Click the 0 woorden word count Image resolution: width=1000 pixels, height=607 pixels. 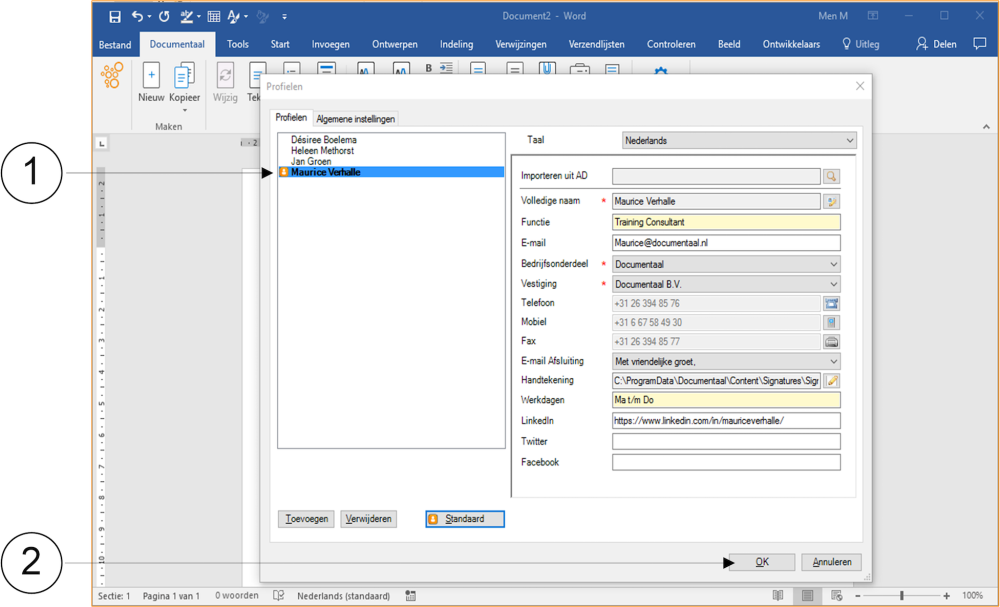coord(237,596)
